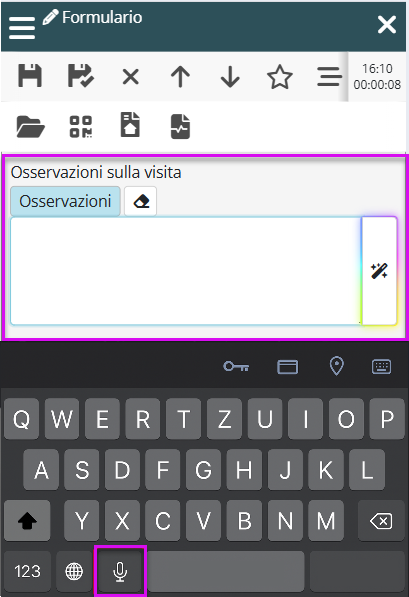
Task: Open the toolbar list menu icon
Action: tap(329, 77)
